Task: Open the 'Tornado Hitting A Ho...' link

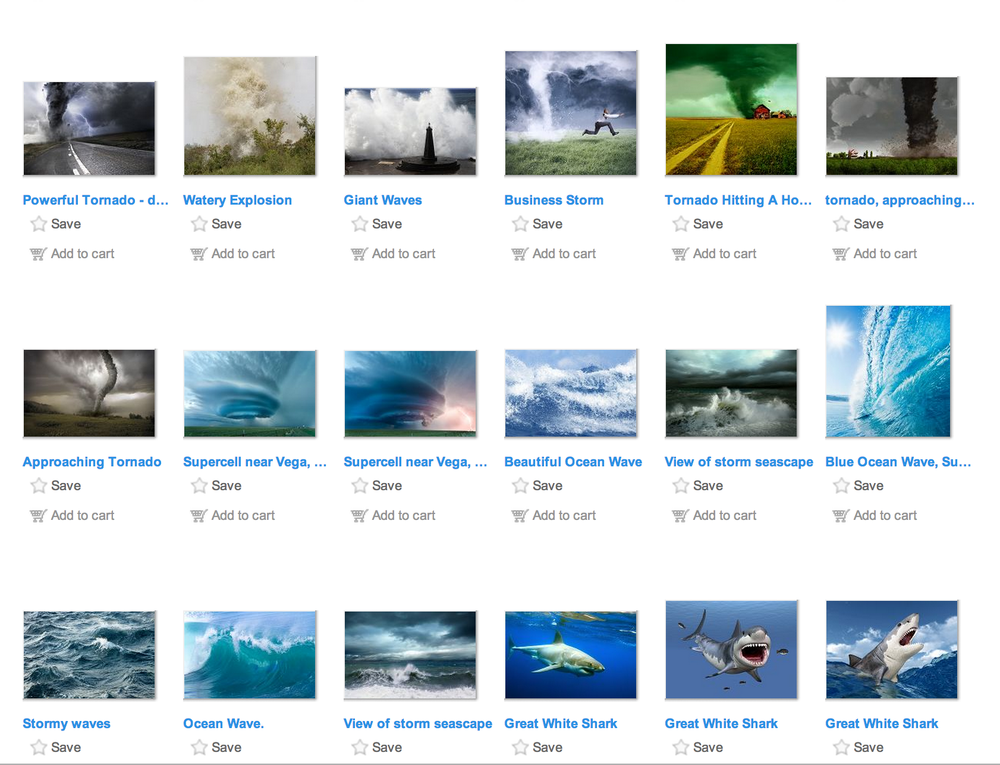Action: [x=738, y=200]
